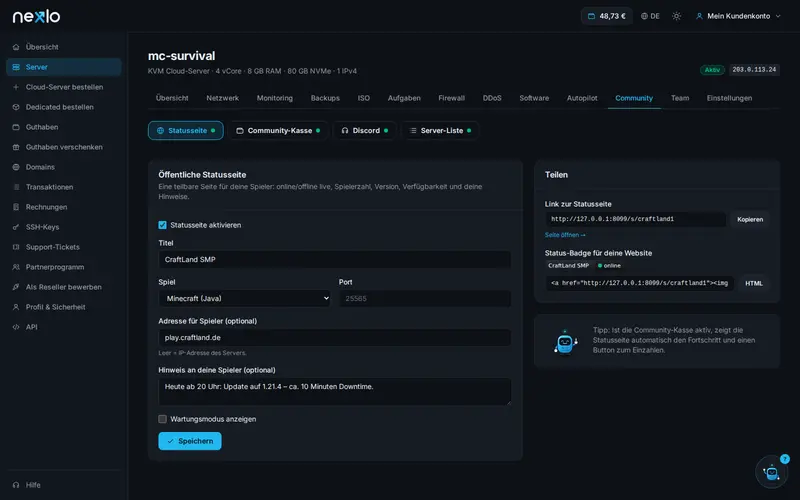This screenshot has width=800, height=500.
Task: Switch to the Netzwerk tab
Action: (222, 98)
